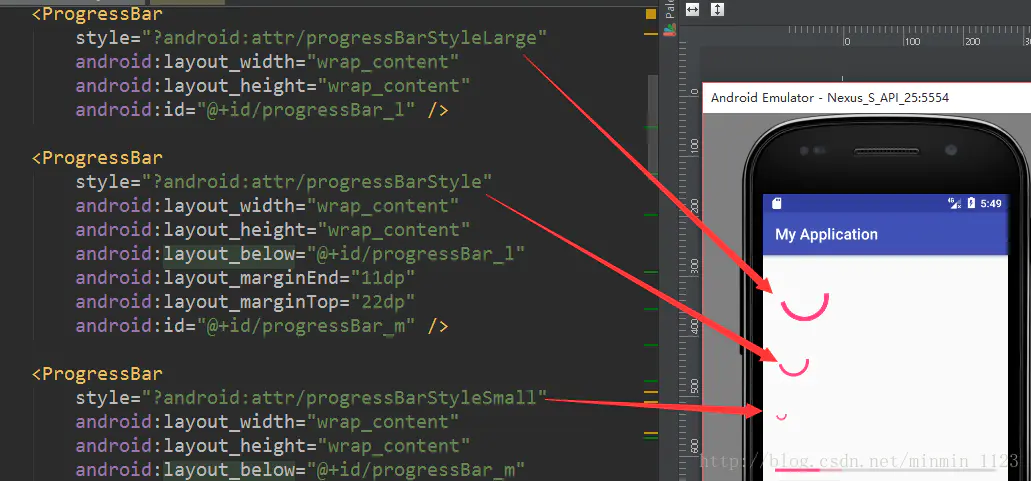Click the style line ending in progressBarStyle"
This screenshot has height=481, width=1031.
283,181
